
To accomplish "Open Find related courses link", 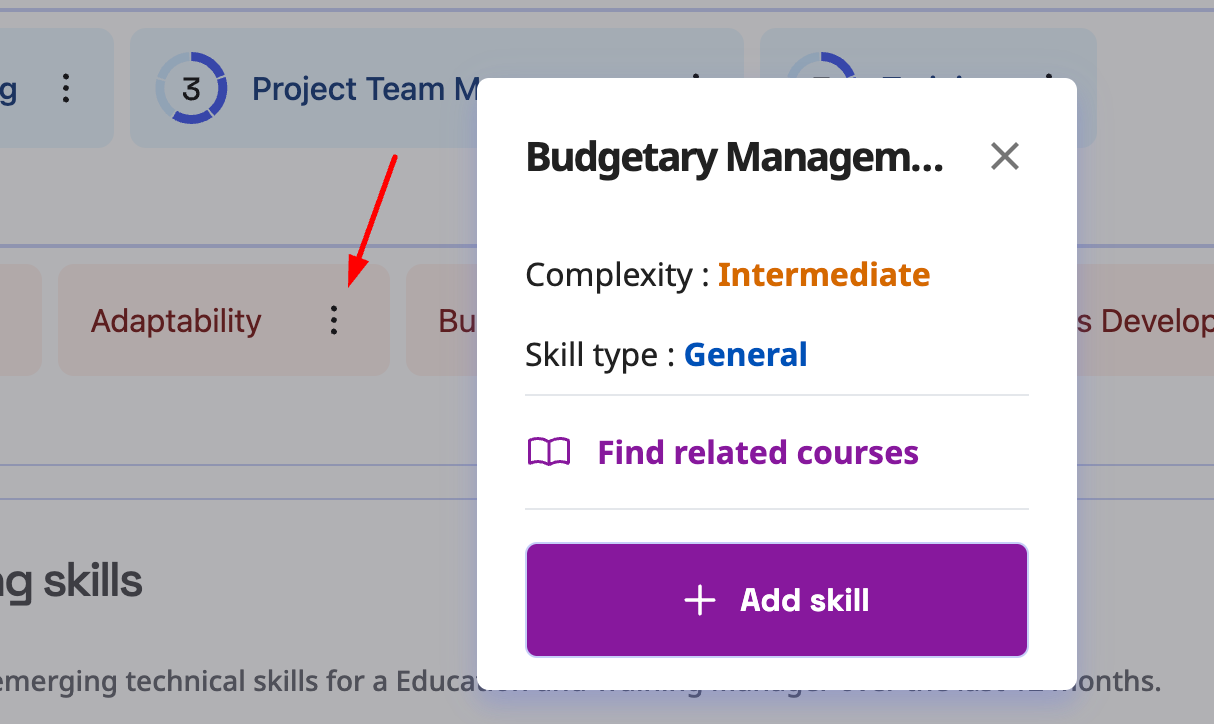I will pos(757,453).
